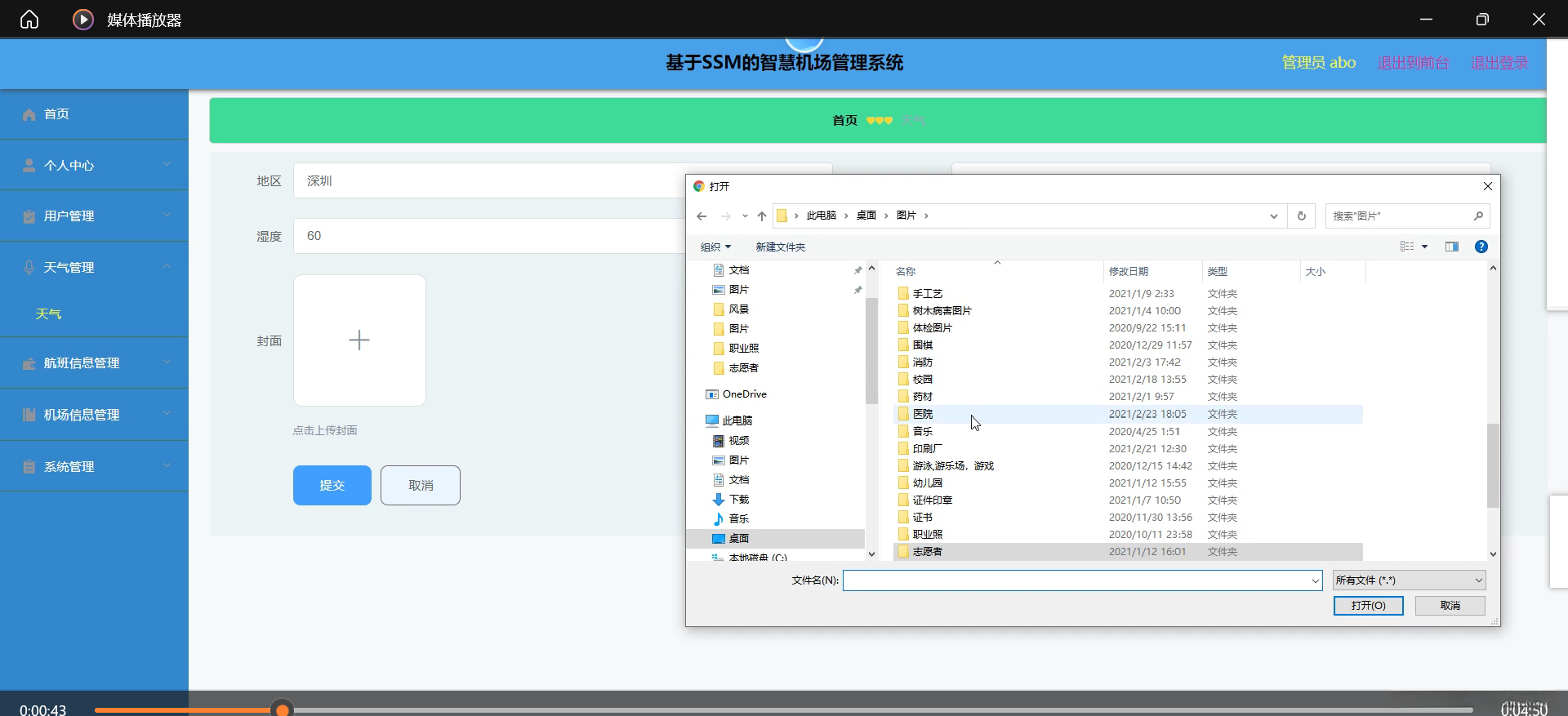Click 取消 button in file dialog
Image resolution: width=1568 pixels, height=716 pixels.
pyautogui.click(x=1450, y=605)
